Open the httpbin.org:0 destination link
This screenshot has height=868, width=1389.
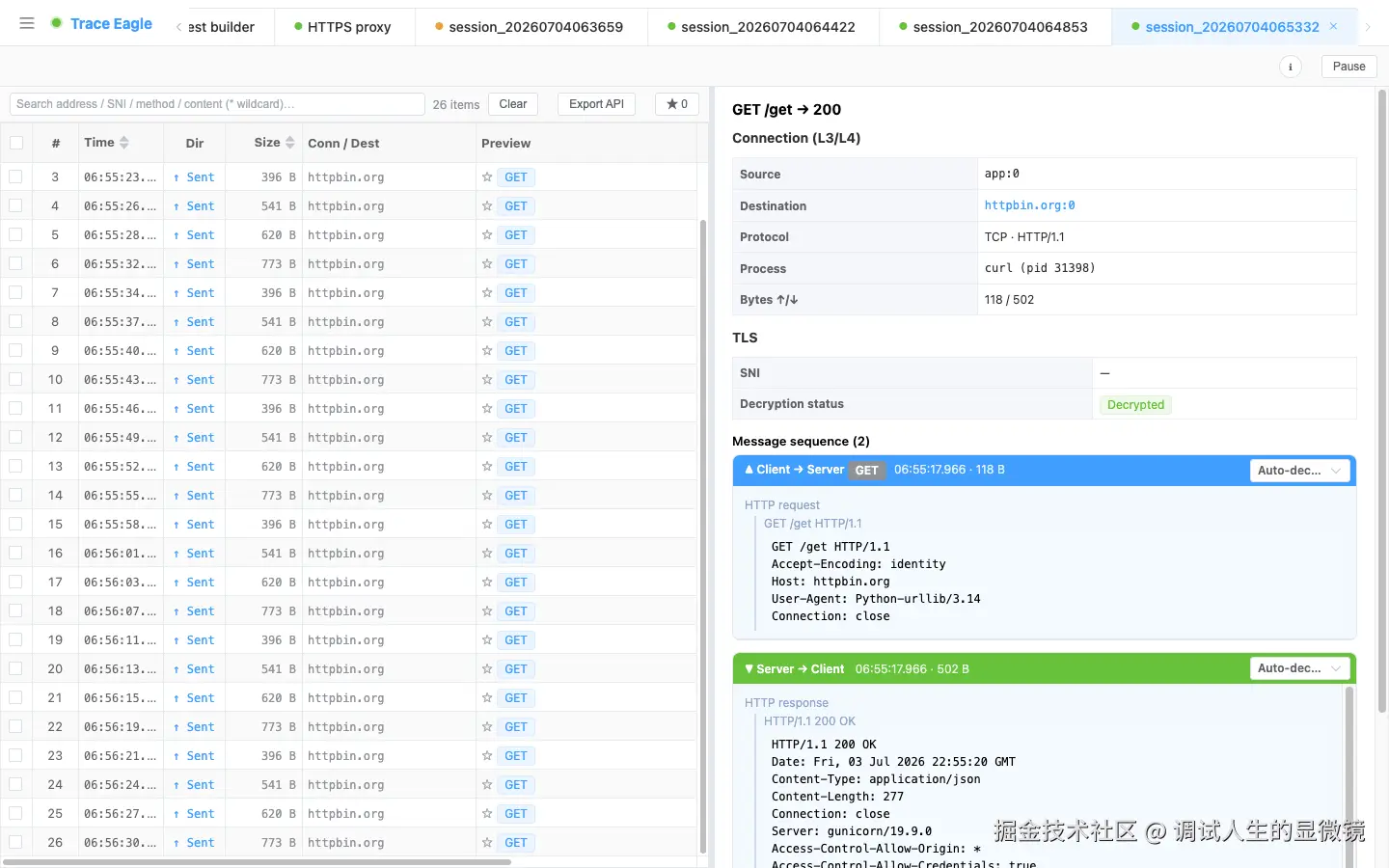[x=1029, y=205]
